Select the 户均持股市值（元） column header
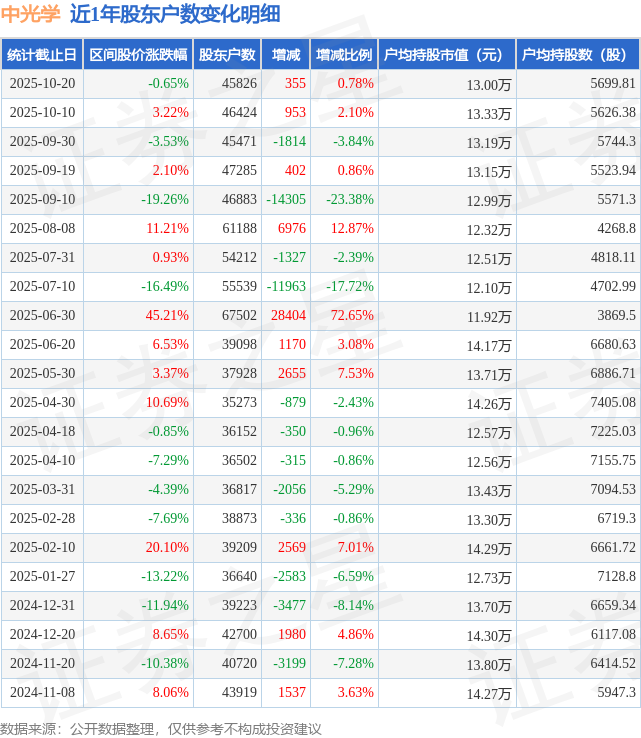Image resolution: width=641 pixels, height=738 pixels. tap(446, 55)
